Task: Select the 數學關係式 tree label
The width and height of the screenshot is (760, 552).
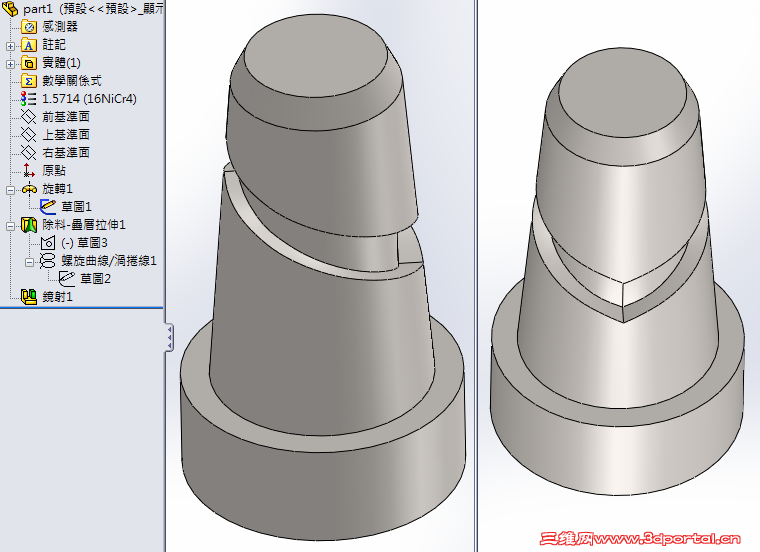Action: pyautogui.click(x=72, y=80)
